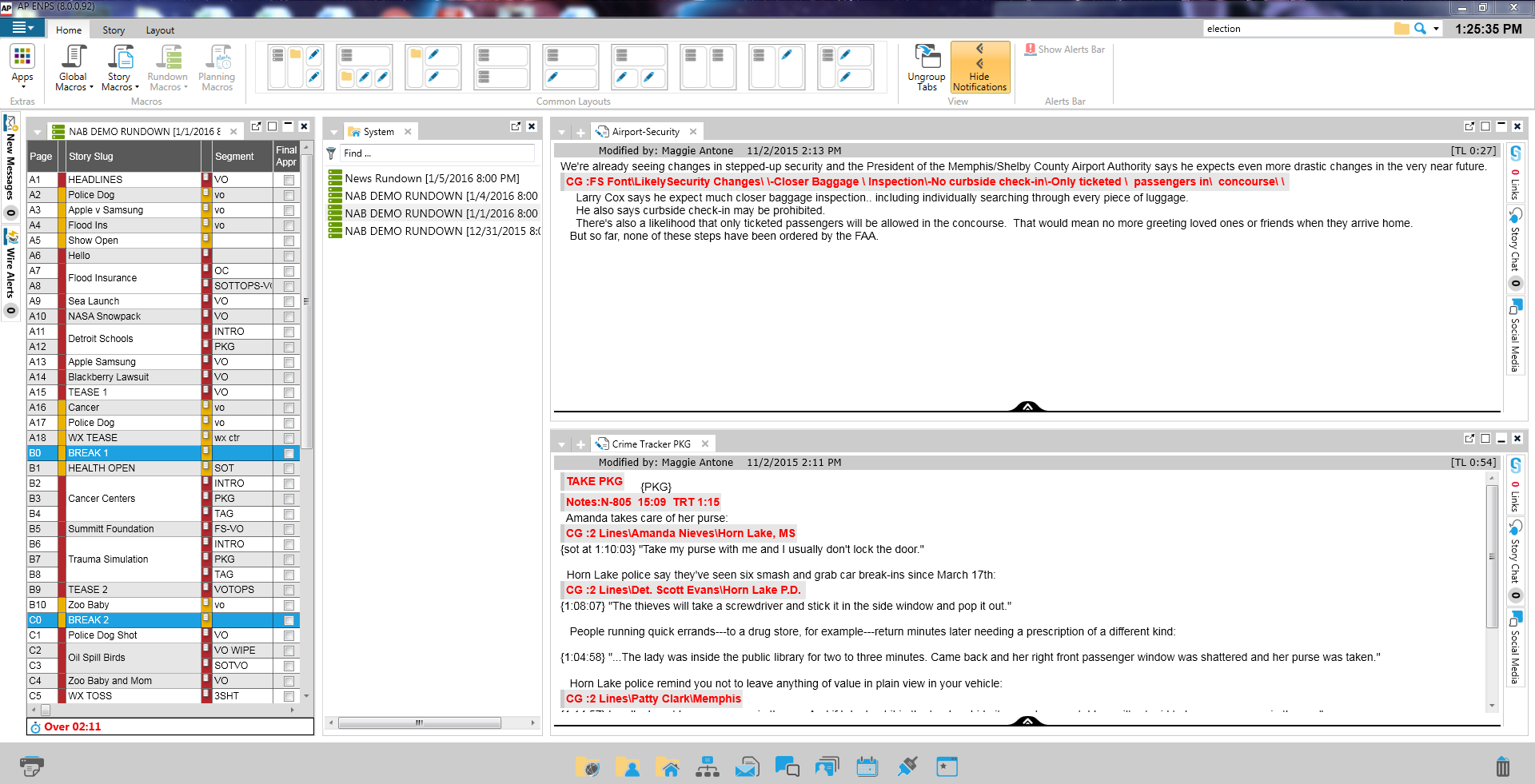Open the network hierarchy icon in bottom dock
The height and width of the screenshot is (784, 1535).
pos(708,767)
